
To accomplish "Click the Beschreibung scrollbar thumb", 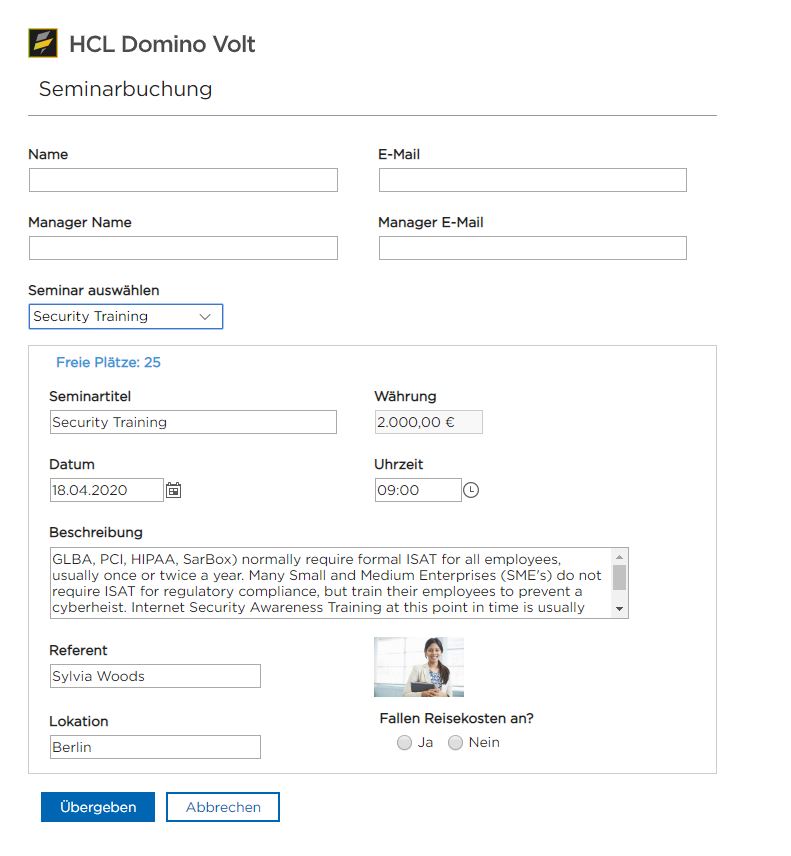I will tap(619, 577).
